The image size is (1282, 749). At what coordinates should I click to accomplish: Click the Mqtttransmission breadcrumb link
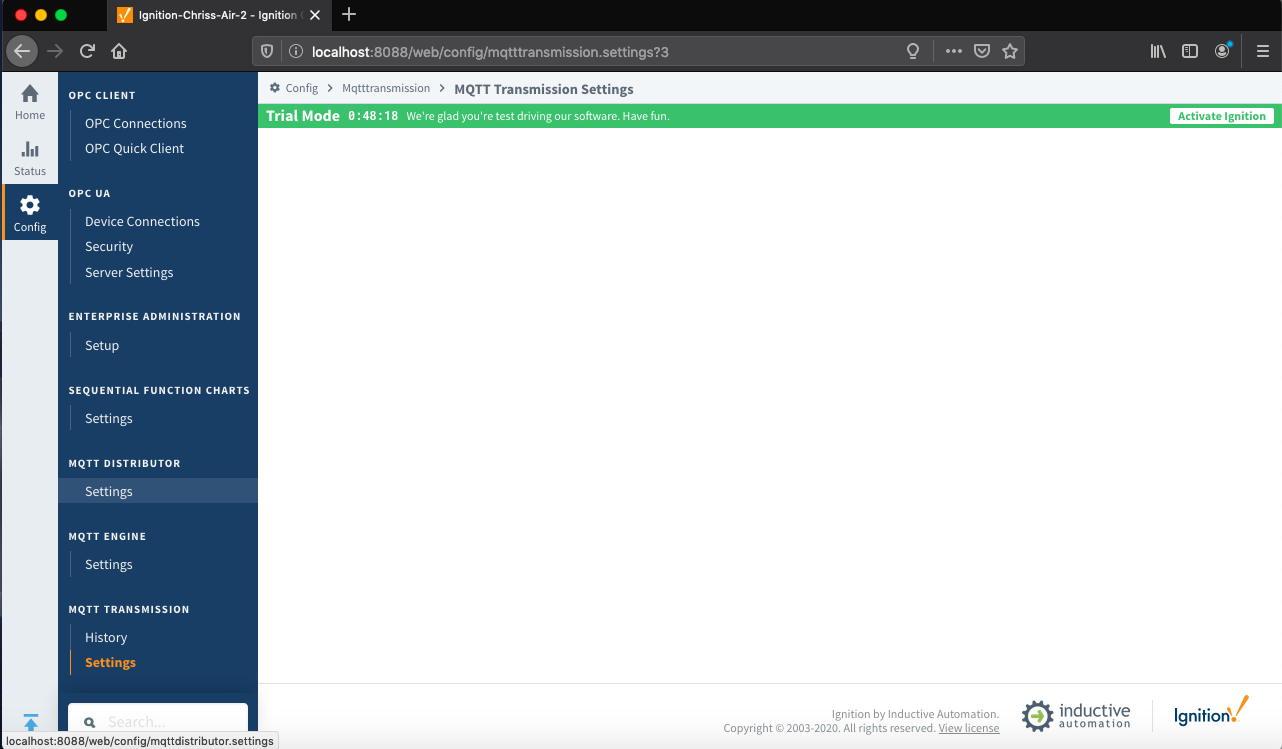[x=386, y=88]
